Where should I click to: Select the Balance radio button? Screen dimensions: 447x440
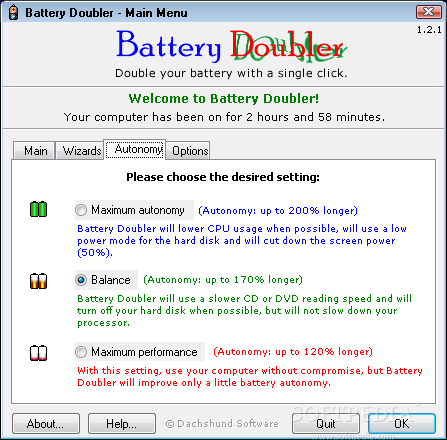point(81,280)
